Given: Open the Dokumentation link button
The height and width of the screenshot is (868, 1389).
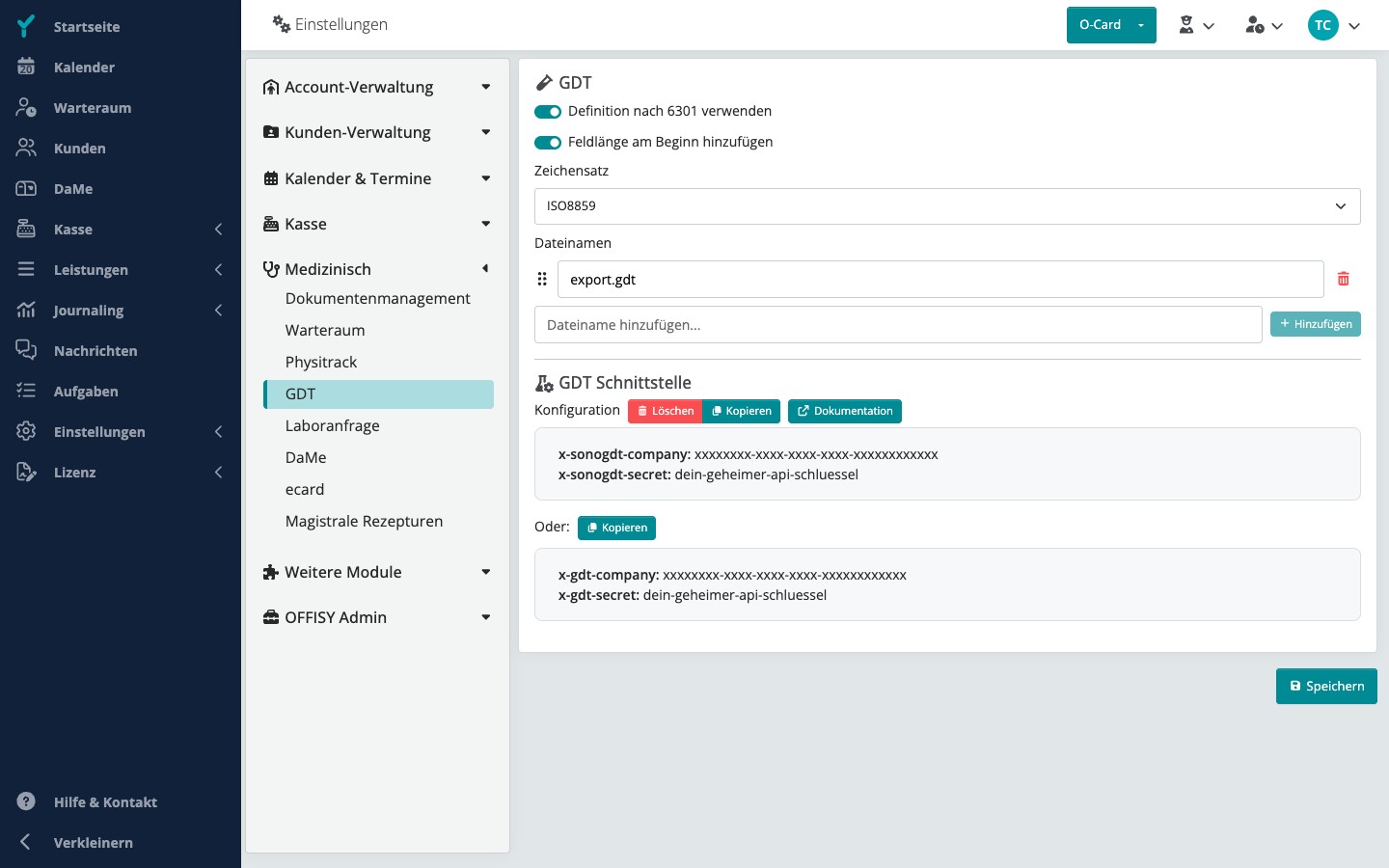Looking at the screenshot, I should (845, 411).
